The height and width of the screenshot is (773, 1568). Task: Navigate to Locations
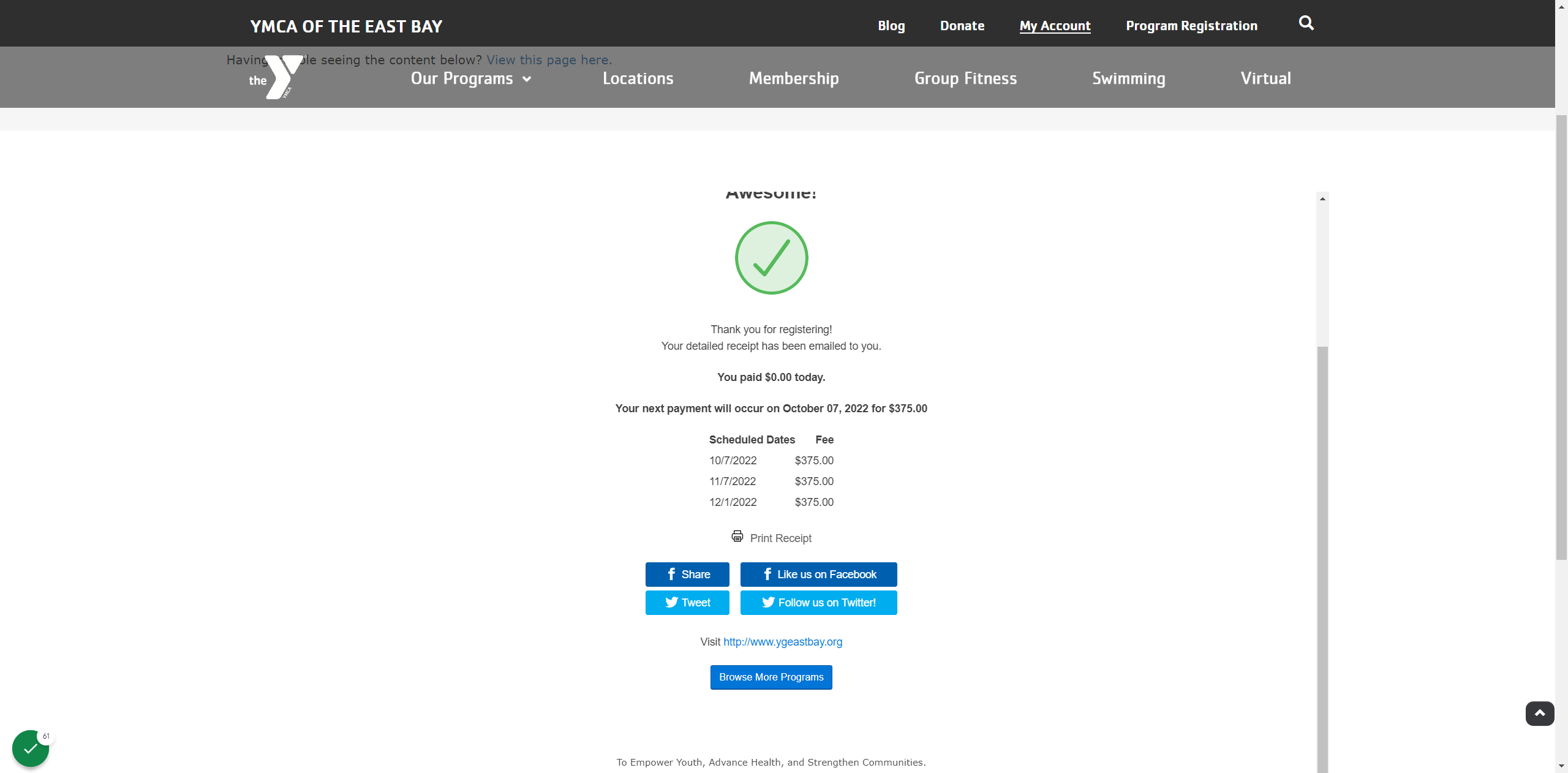(x=638, y=78)
